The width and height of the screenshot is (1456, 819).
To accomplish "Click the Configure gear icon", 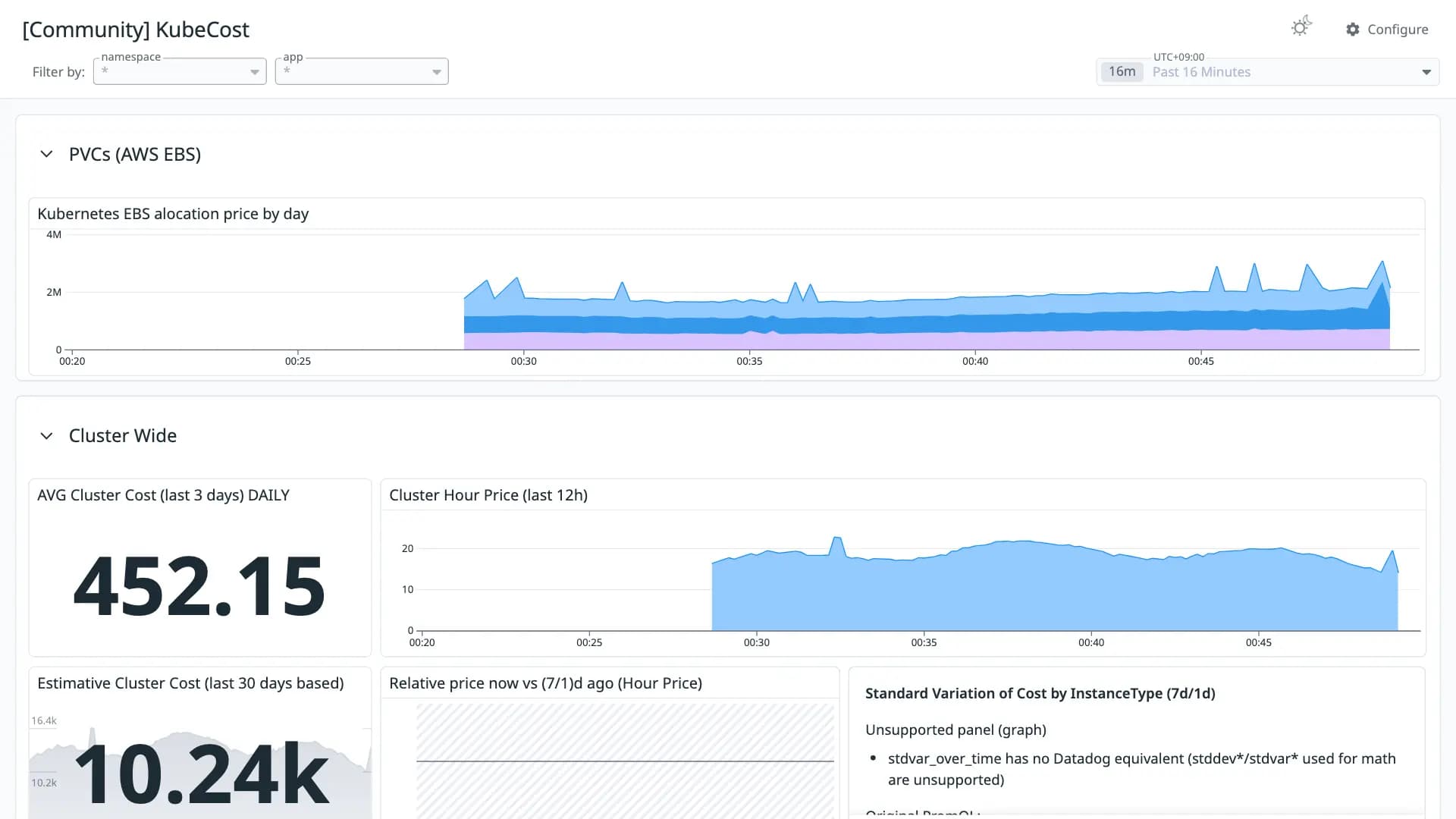I will (1353, 30).
